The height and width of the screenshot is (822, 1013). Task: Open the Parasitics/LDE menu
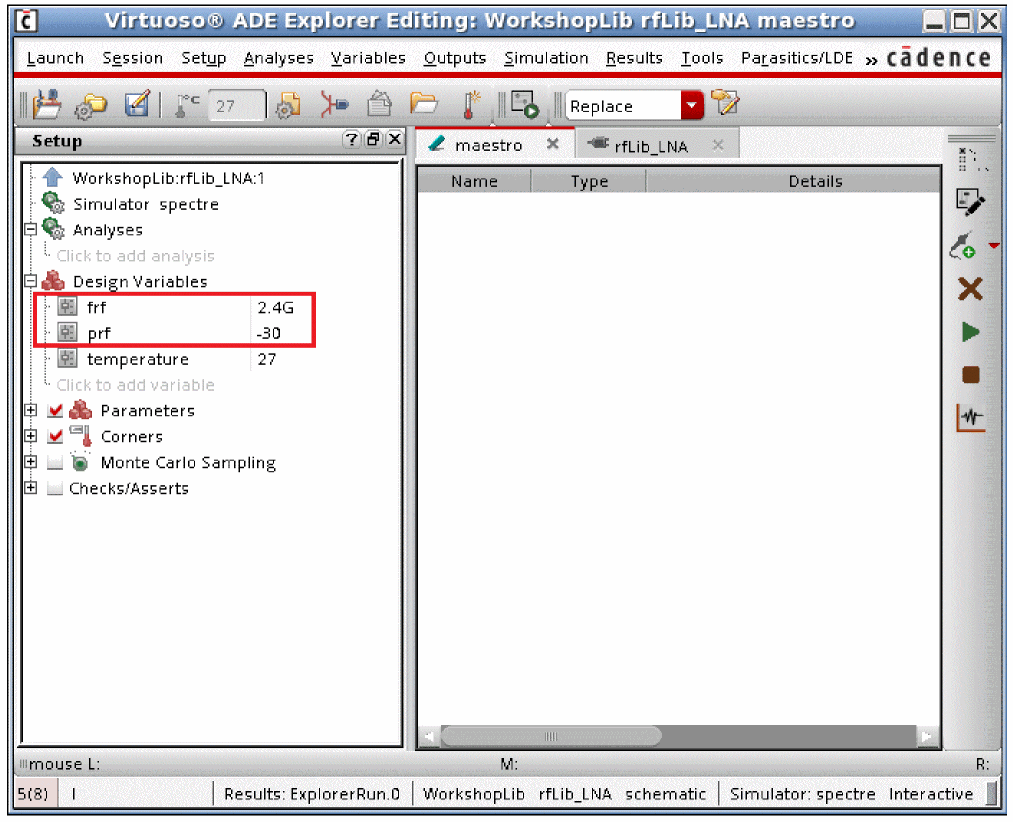[x=797, y=58]
